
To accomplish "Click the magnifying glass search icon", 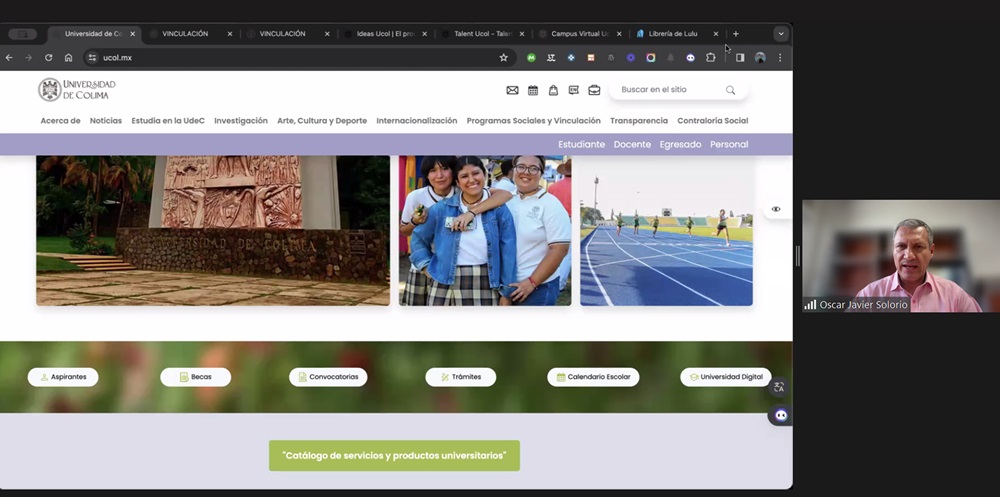I will tap(731, 90).
